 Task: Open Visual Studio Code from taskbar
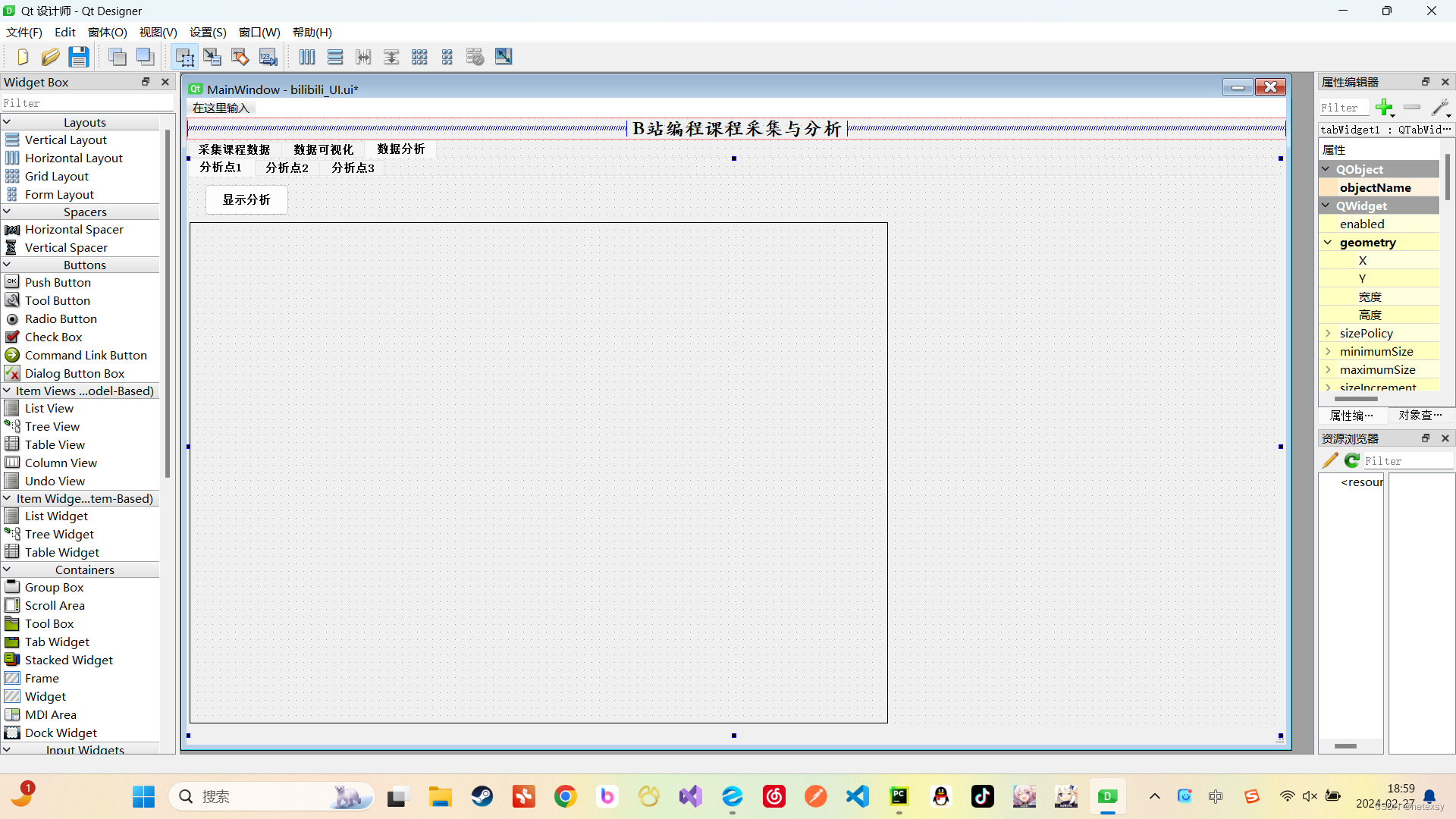point(857,796)
